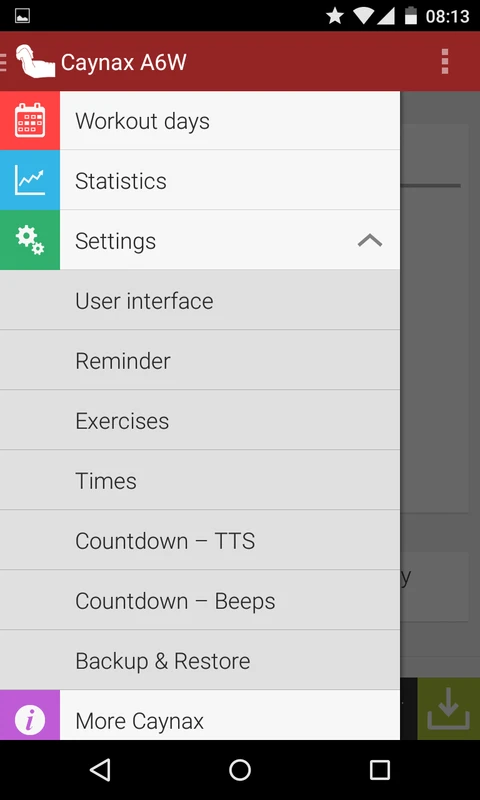Open Times settings

point(200,480)
